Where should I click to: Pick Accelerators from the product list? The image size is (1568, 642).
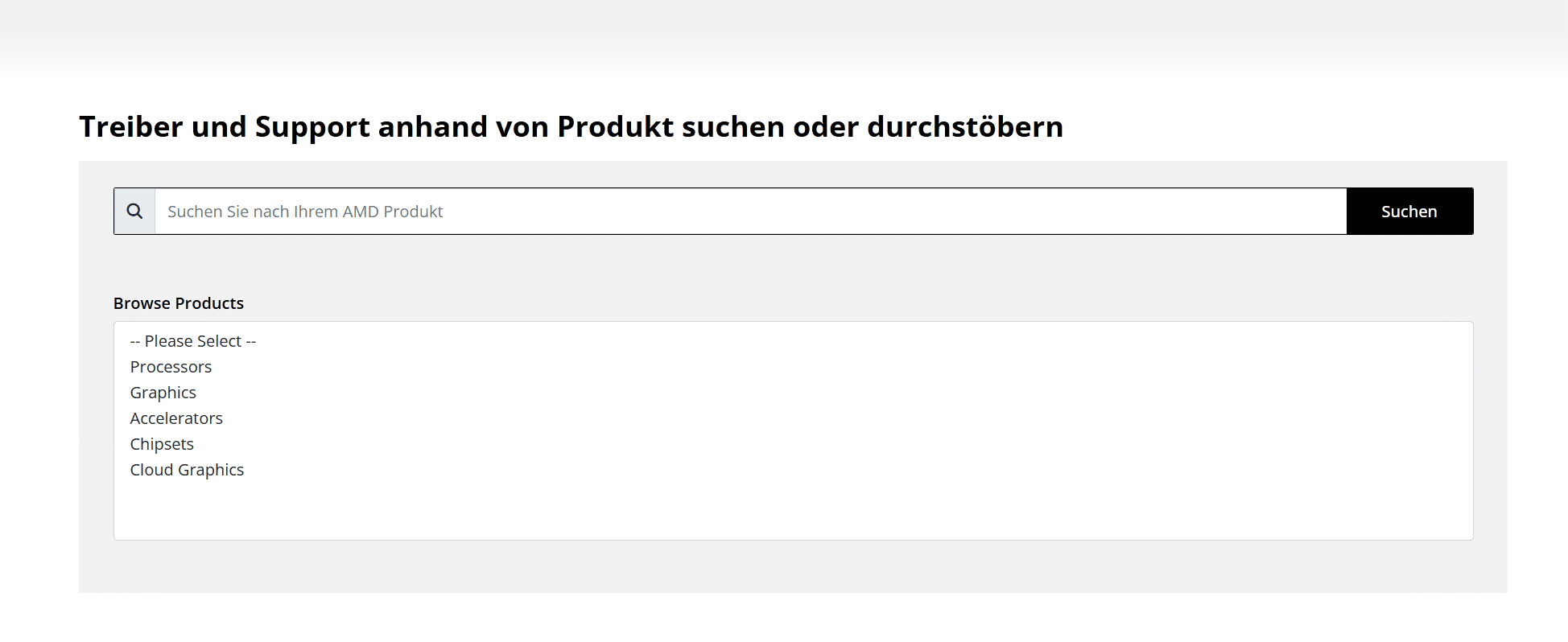[176, 418]
